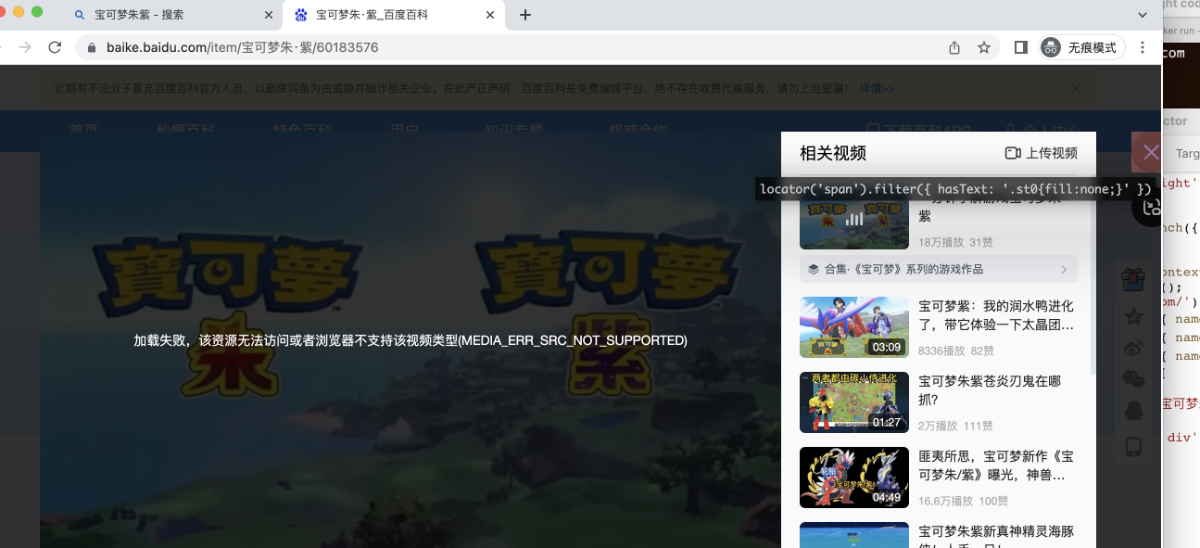1200x548 pixels.
Task: Toggle the browser side panel
Action: tap(1021, 47)
